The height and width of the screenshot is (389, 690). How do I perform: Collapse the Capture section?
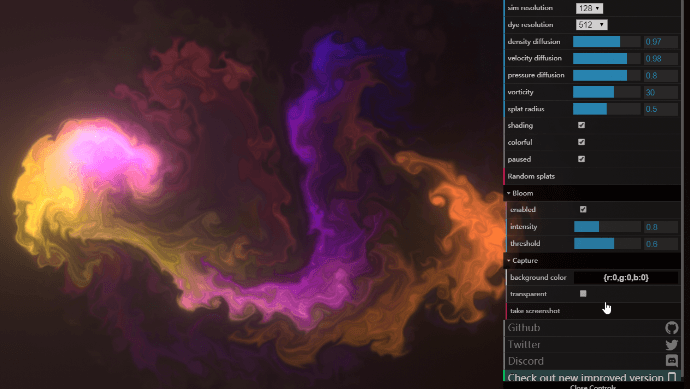click(x=592, y=261)
